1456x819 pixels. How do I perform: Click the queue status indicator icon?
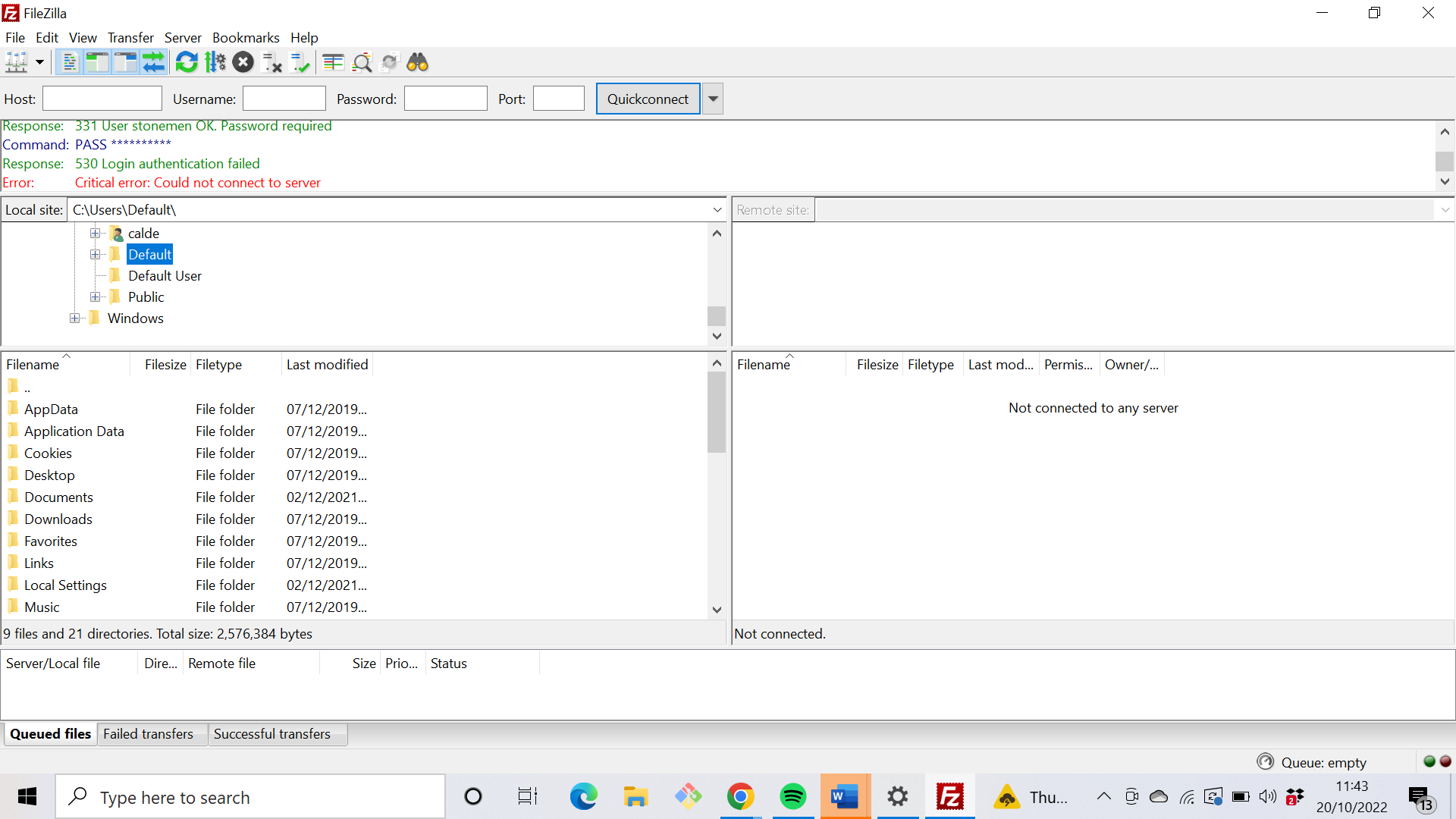[1266, 761]
